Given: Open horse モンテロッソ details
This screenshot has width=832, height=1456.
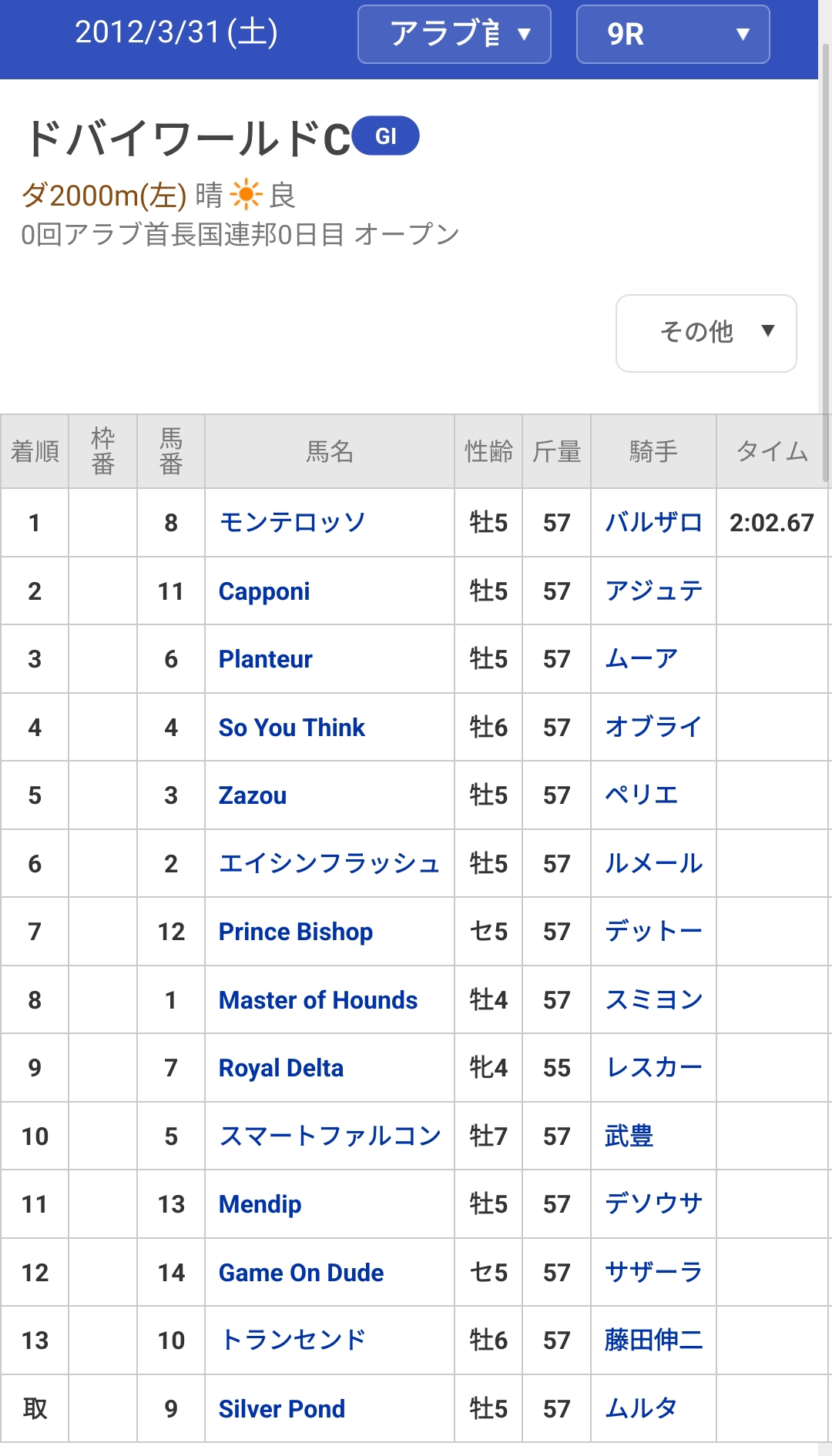Looking at the screenshot, I should pos(292,523).
